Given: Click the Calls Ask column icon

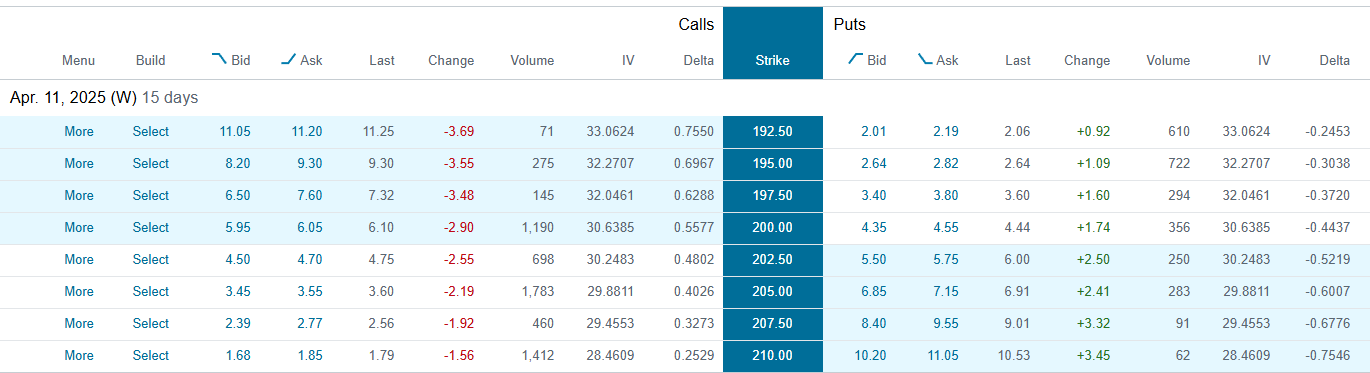Looking at the screenshot, I should [288, 59].
